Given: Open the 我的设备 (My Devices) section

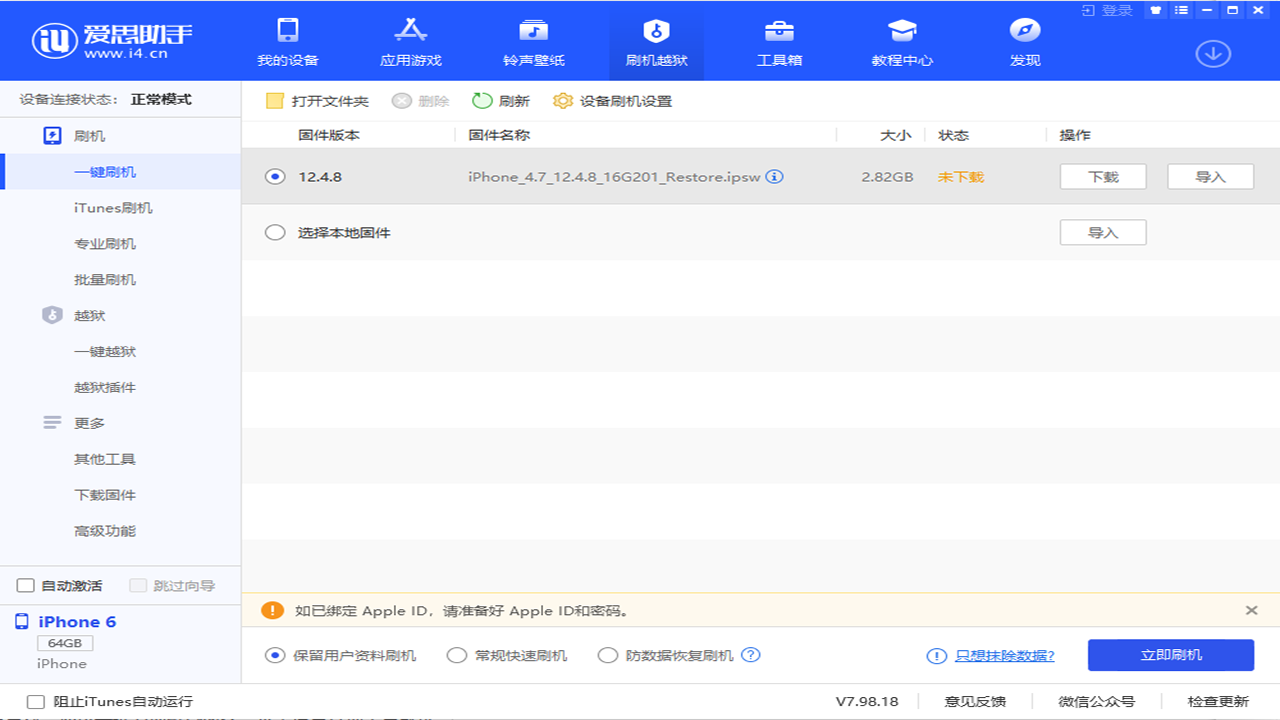Looking at the screenshot, I should (x=288, y=42).
